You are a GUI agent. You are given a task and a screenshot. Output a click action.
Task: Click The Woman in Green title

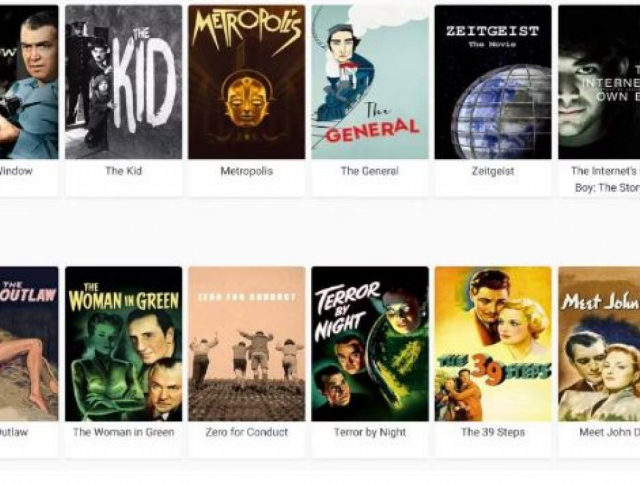click(x=123, y=432)
